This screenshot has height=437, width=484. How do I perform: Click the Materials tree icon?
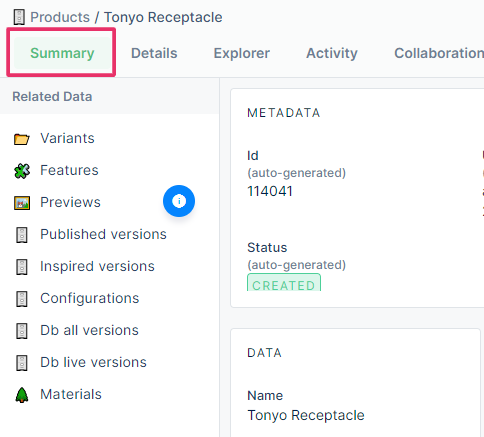pos(22,395)
